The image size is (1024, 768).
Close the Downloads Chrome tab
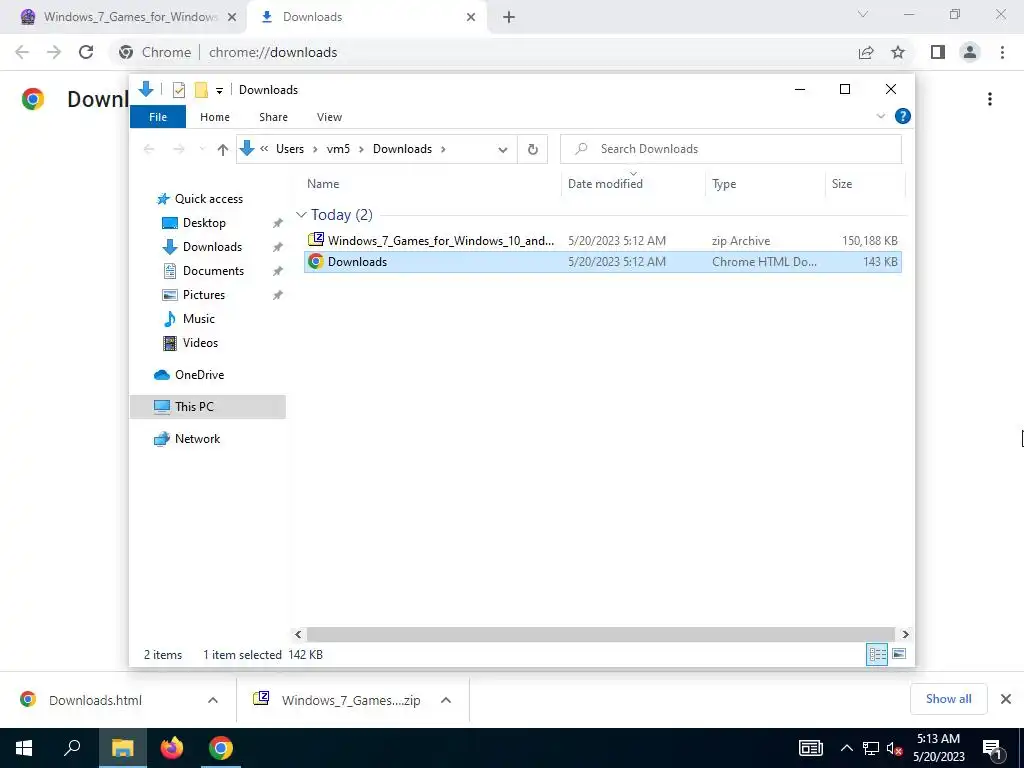471,17
